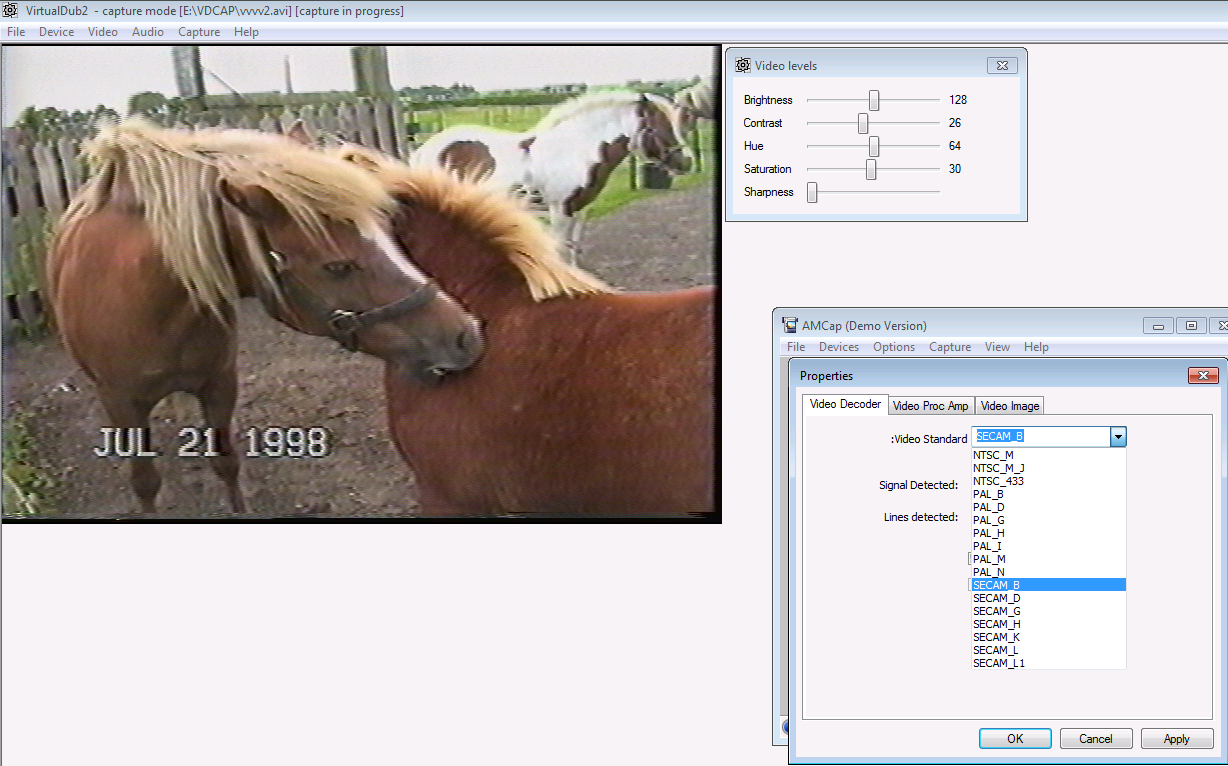
Task: Open the Capture menu in VirtualDub2
Action: 199,32
